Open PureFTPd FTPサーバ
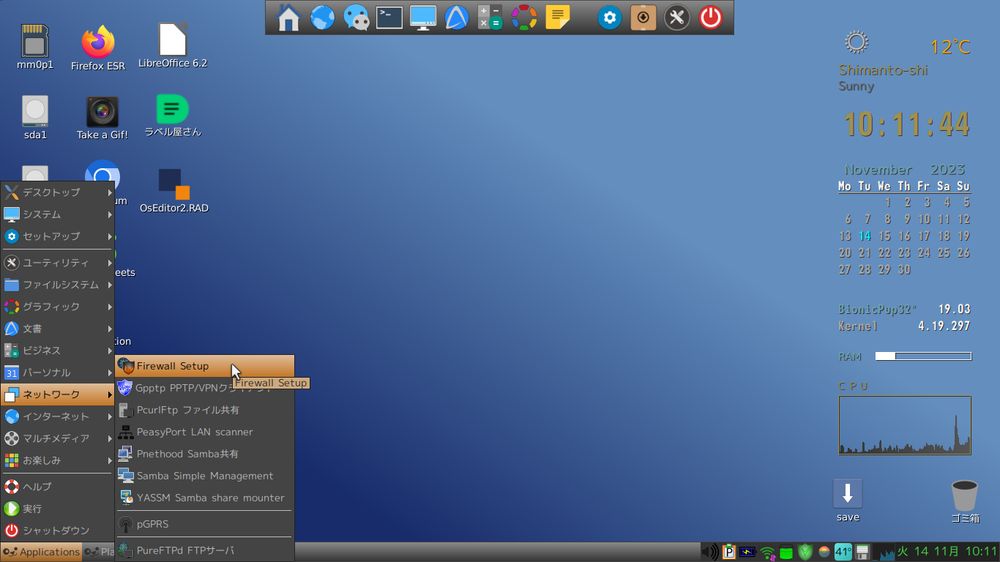Viewport: 1000px width, 562px height. pyautogui.click(x=205, y=550)
